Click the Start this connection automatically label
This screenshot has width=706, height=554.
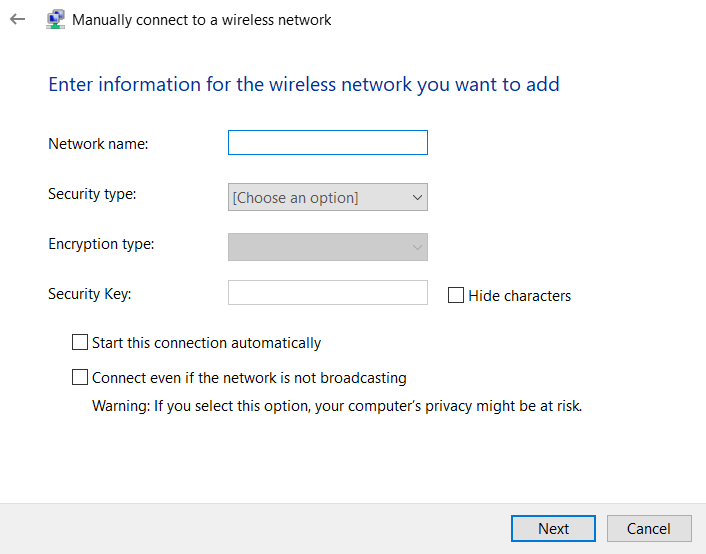point(207,343)
